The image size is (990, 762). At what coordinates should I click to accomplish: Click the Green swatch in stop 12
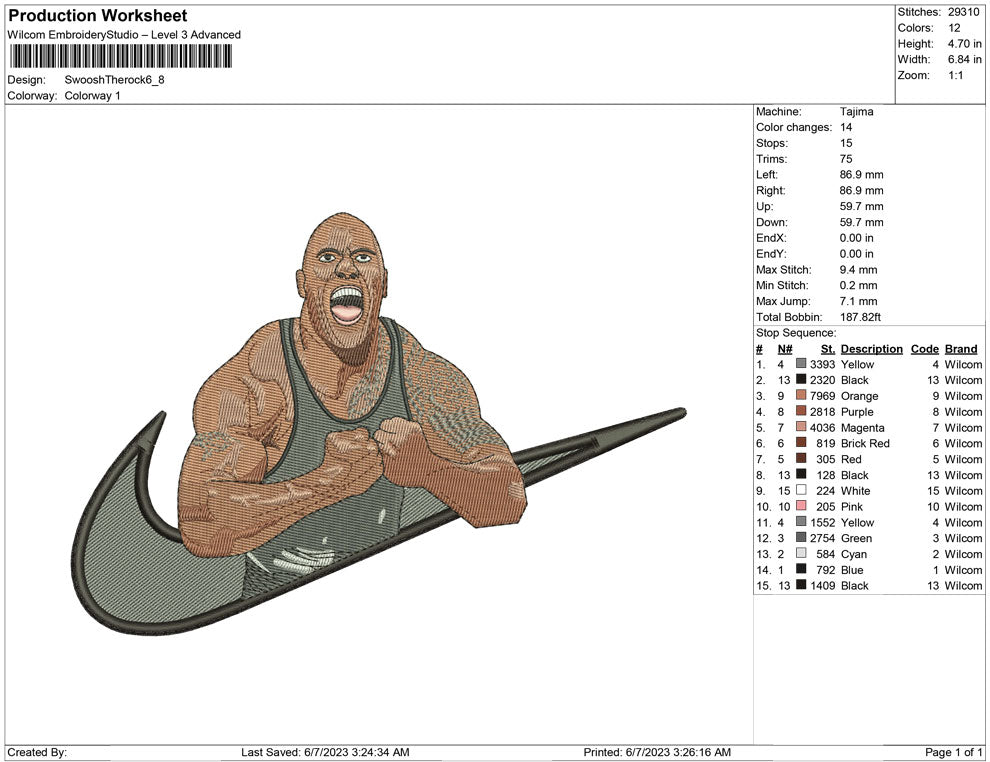coord(801,538)
